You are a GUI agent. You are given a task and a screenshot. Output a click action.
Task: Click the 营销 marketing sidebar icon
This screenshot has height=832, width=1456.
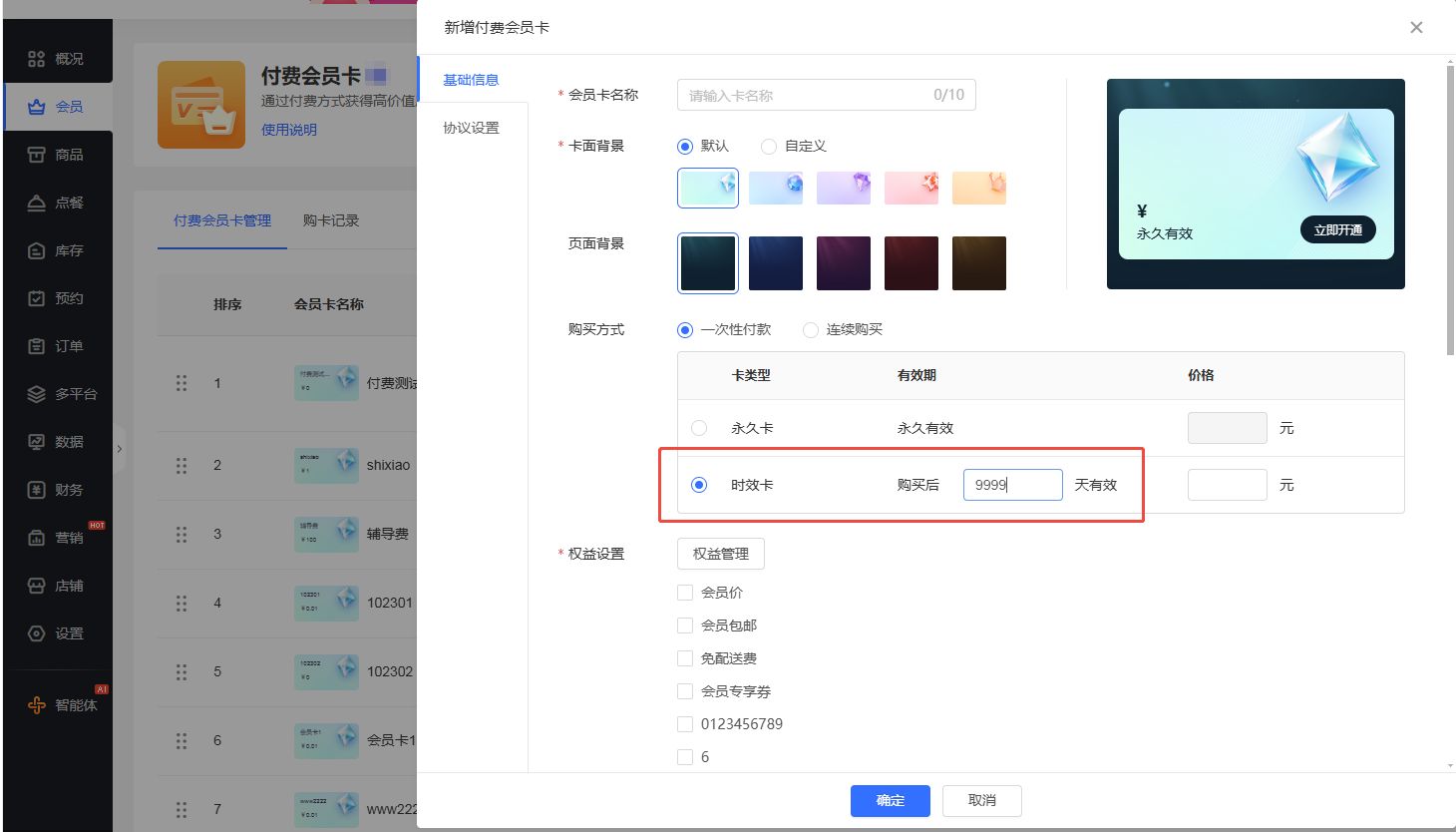(37, 538)
